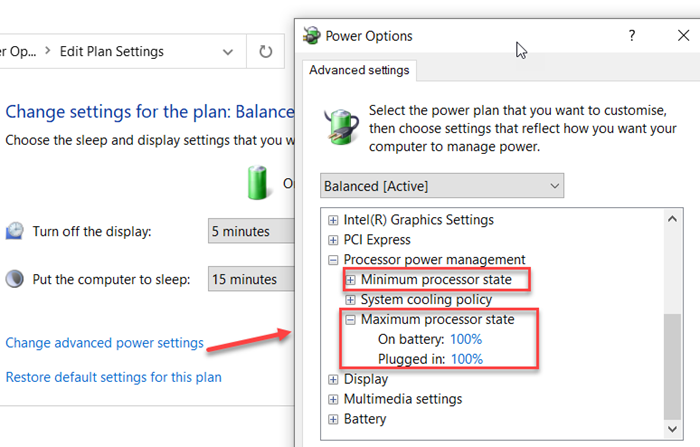Click Restore default settings for this plan

113,377
